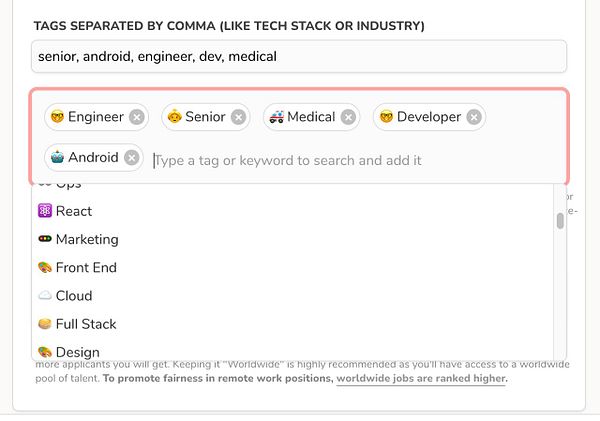Screen dimensions: 600x421
Task: Choose Front End tag option
Action: (x=85, y=267)
